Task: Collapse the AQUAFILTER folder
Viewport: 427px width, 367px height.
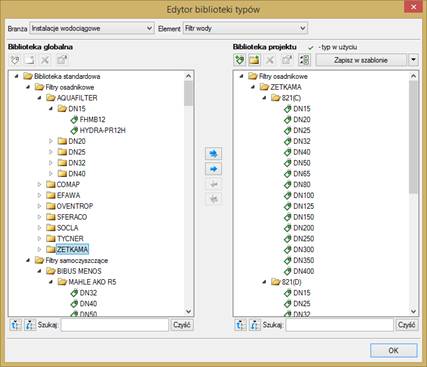Action: (39, 98)
